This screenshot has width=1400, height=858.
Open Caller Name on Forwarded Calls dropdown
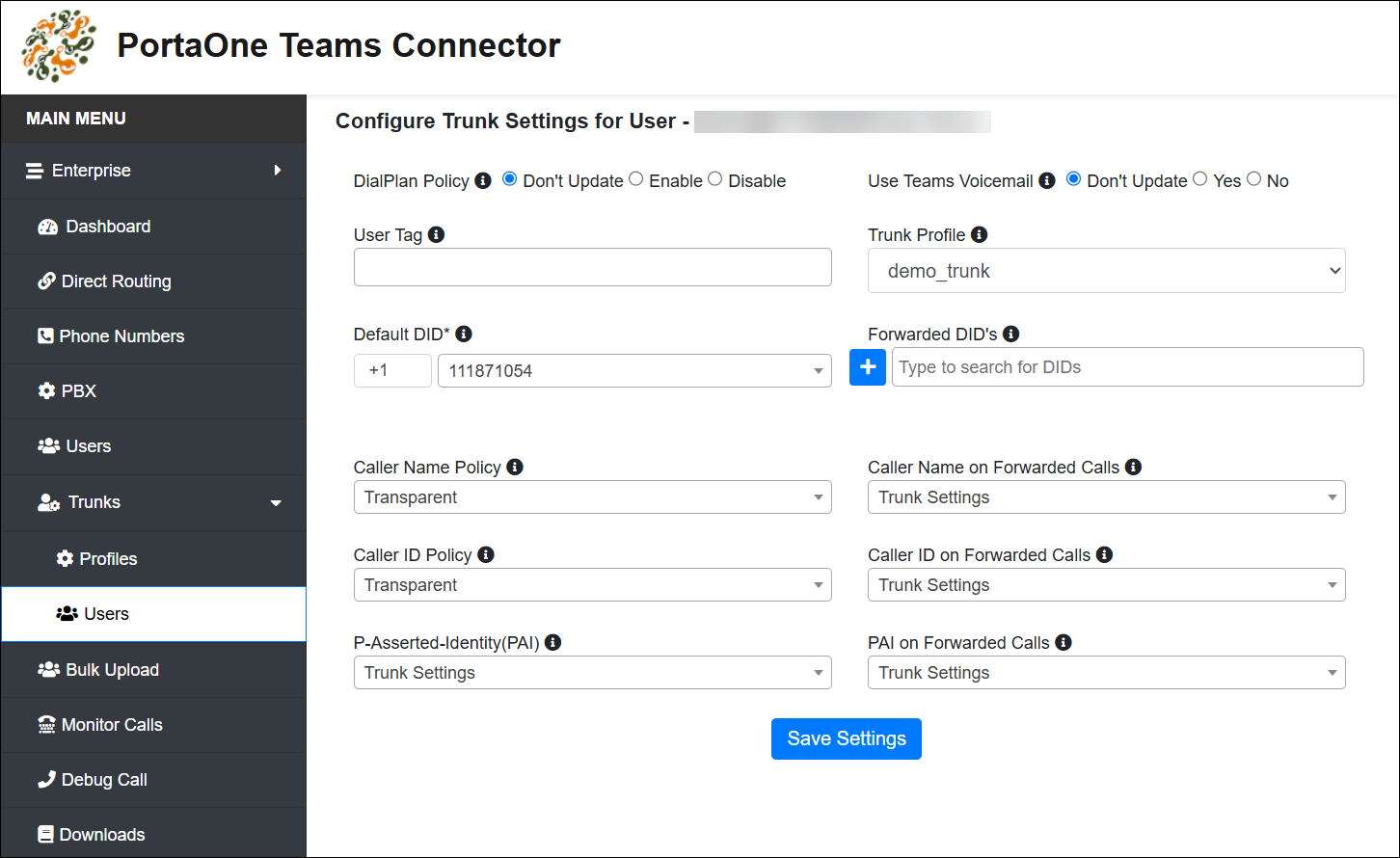1107,497
